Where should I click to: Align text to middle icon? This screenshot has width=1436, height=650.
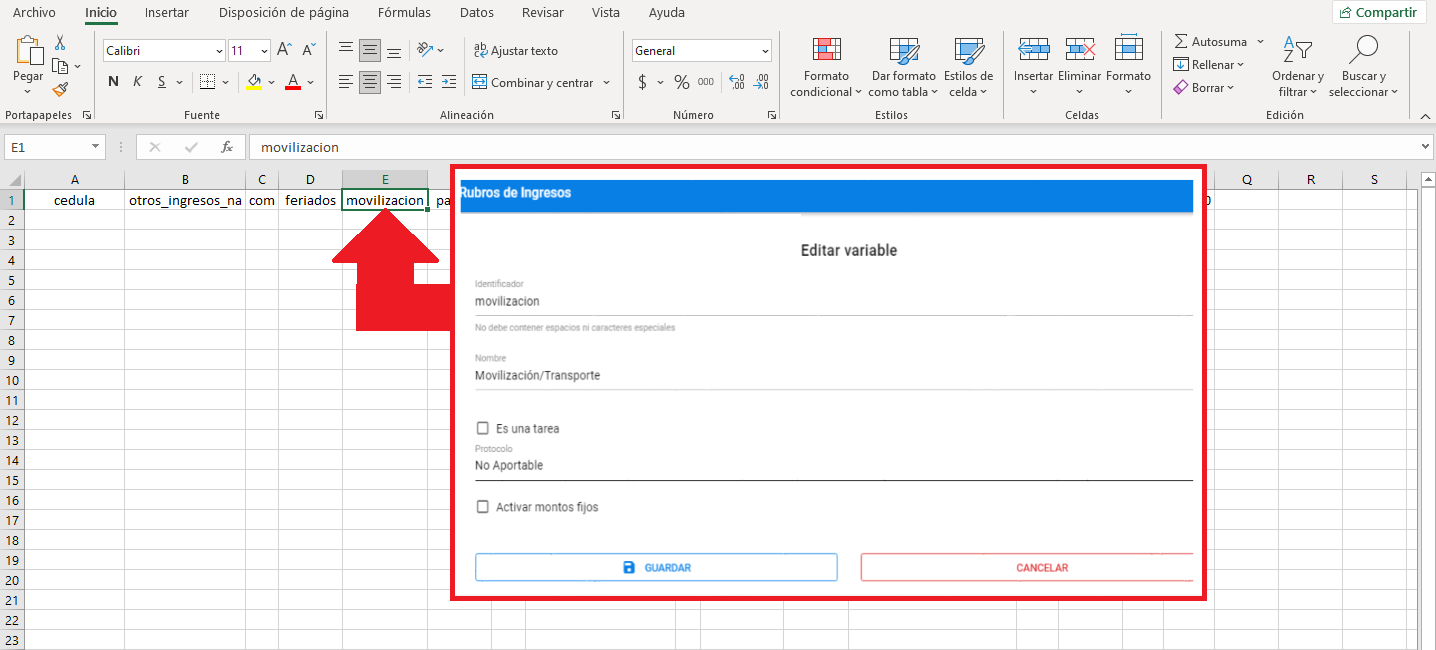pyautogui.click(x=370, y=50)
